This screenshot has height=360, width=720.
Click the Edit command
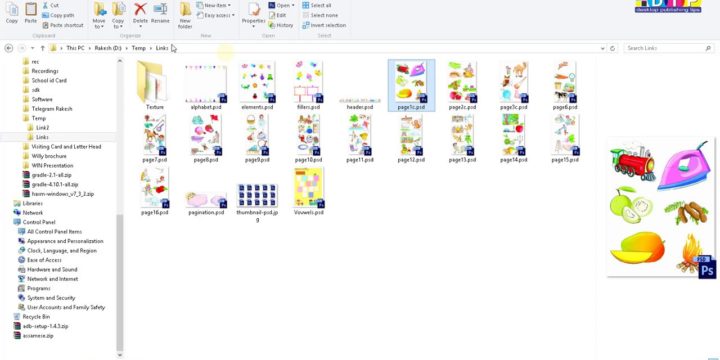click(x=277, y=15)
